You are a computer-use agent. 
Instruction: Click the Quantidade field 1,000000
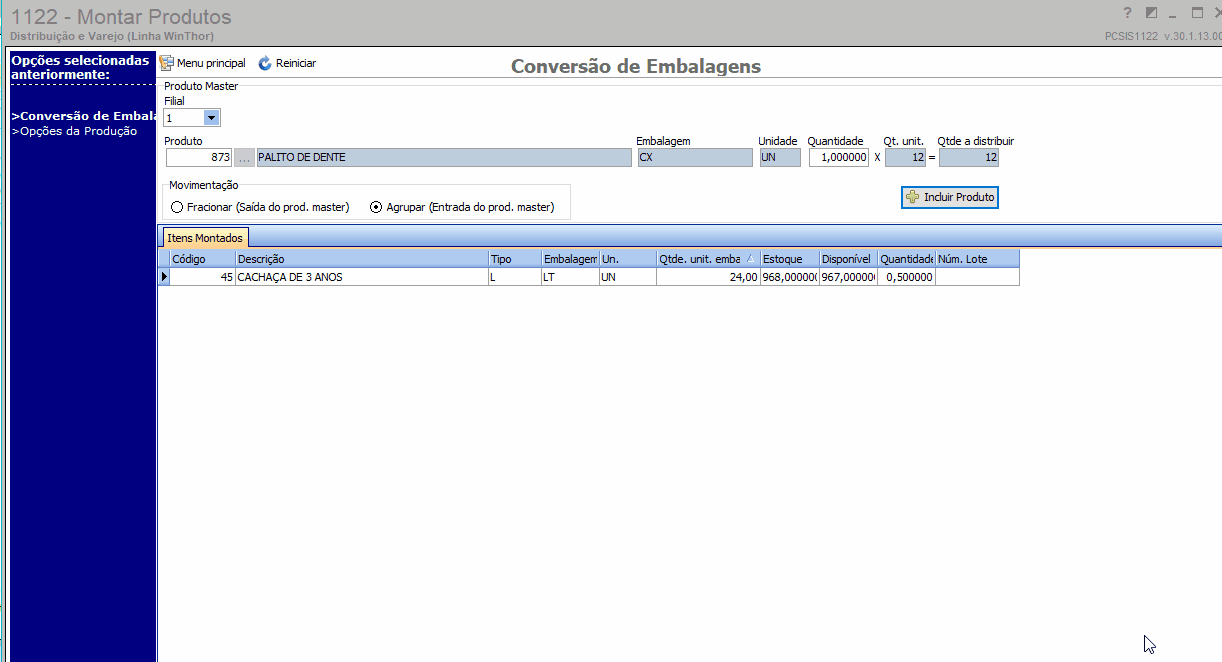click(x=839, y=157)
